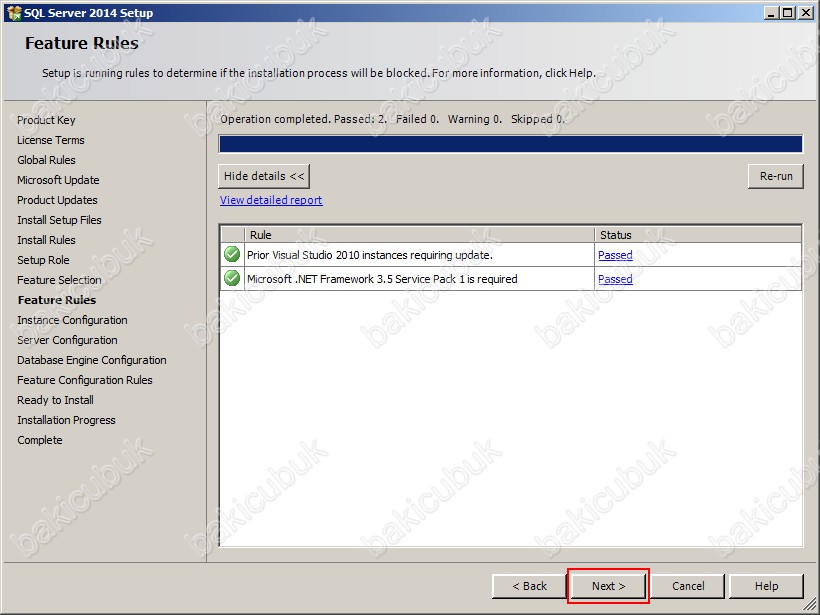Open Passed status for .NET Framework 3.5 rule
Viewport: 820px width, 615px height.
pos(615,279)
